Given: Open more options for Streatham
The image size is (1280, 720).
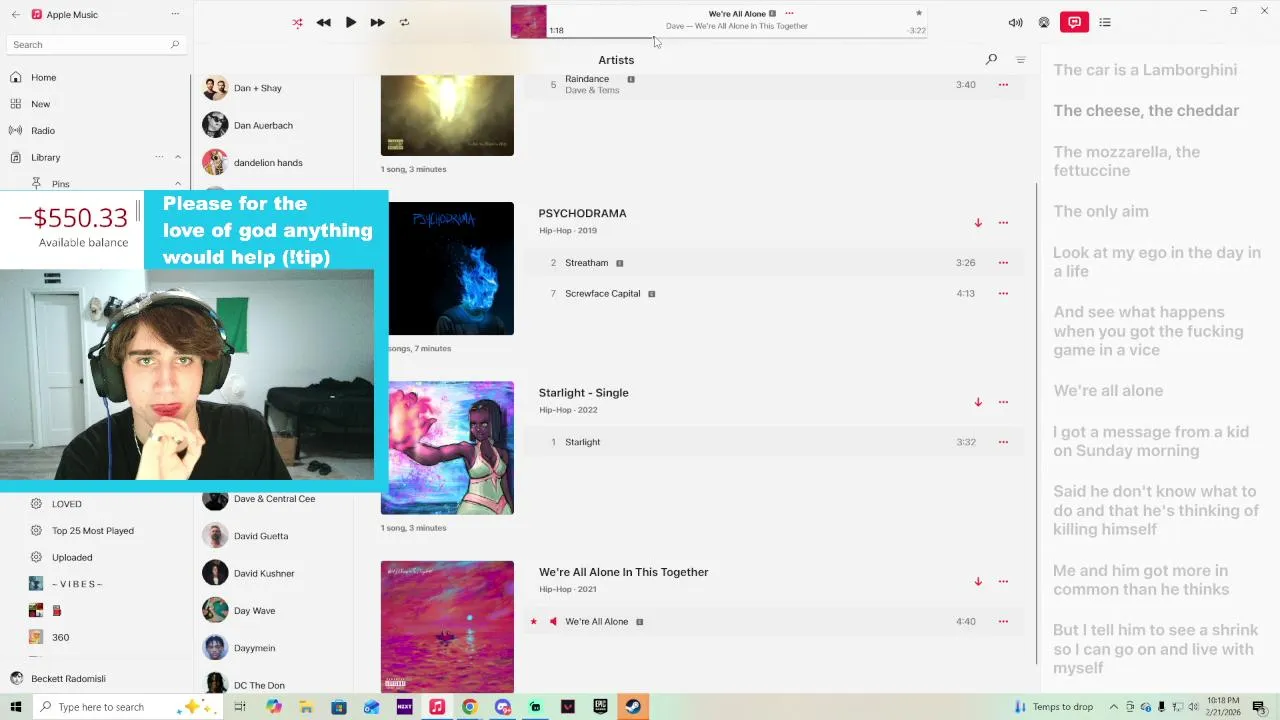Looking at the screenshot, I should pos(1003,263).
